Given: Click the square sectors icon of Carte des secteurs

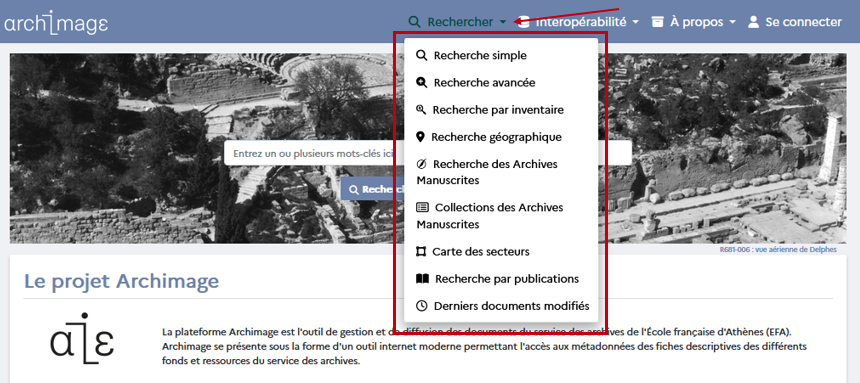Looking at the screenshot, I should point(421,252).
